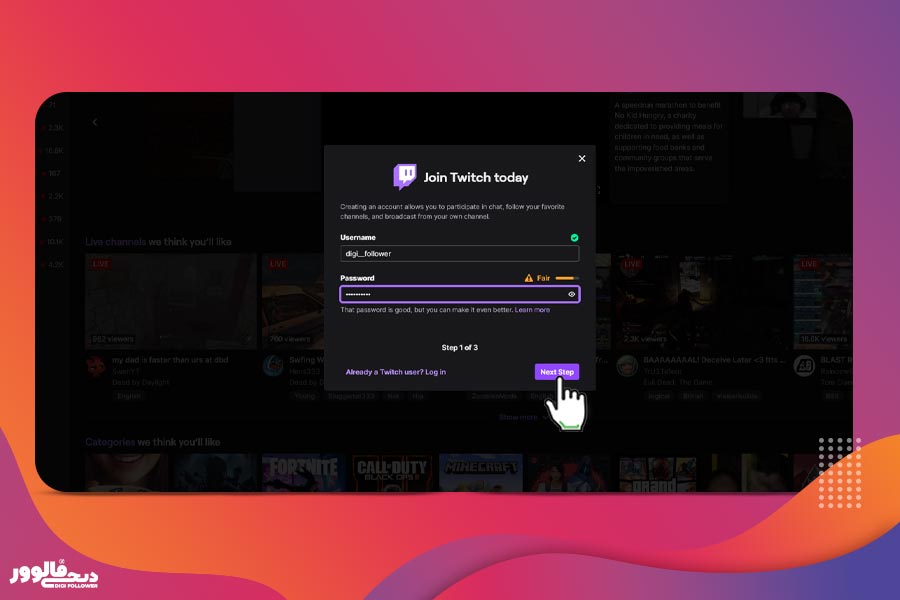Open the 'my dad is faster than urs' stream thumbnail

[170, 301]
